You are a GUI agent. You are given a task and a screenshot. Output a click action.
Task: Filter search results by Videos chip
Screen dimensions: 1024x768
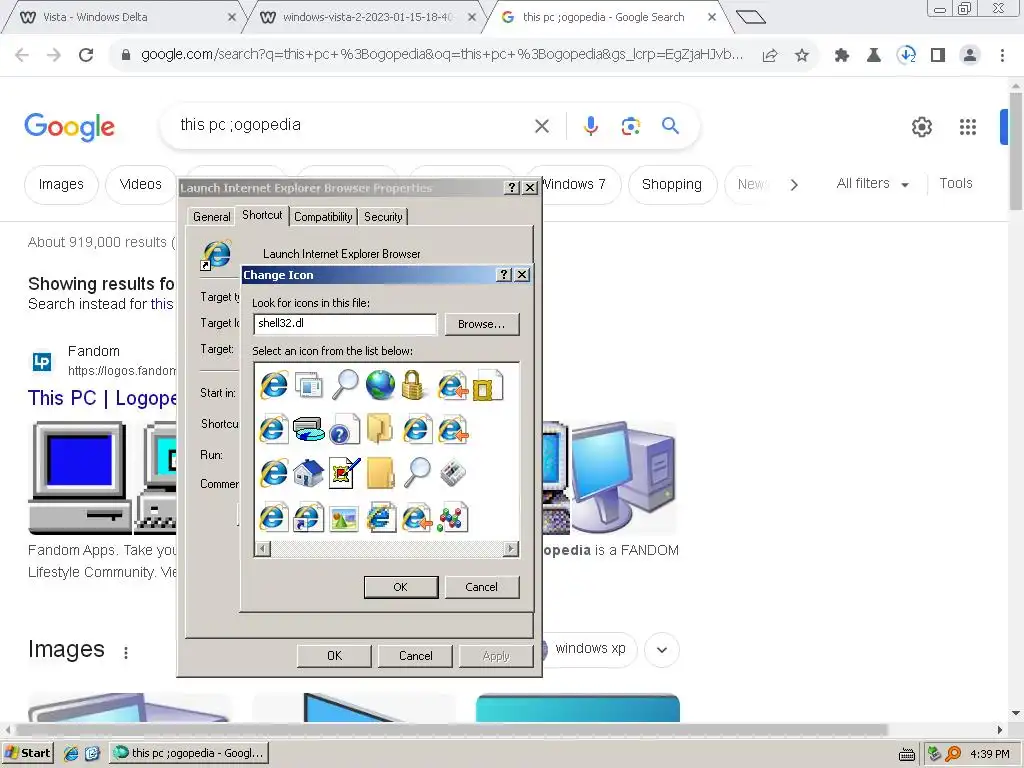click(140, 185)
